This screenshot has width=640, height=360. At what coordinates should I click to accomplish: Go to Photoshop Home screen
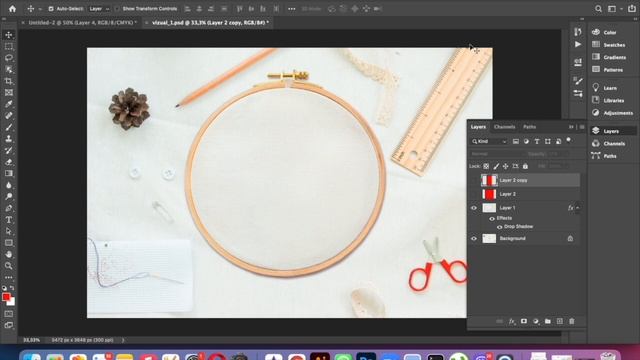point(12,9)
